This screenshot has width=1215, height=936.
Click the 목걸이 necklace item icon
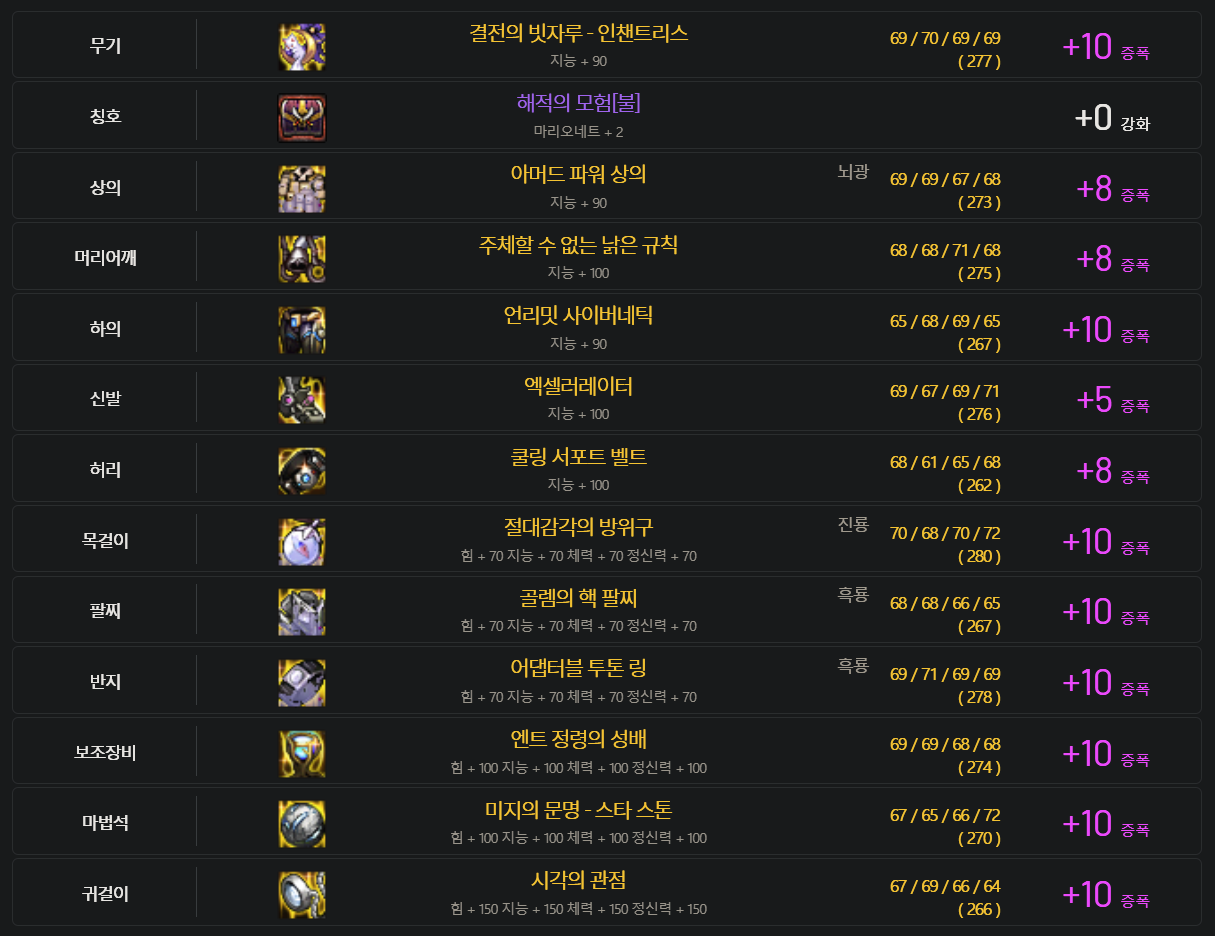pos(302,542)
